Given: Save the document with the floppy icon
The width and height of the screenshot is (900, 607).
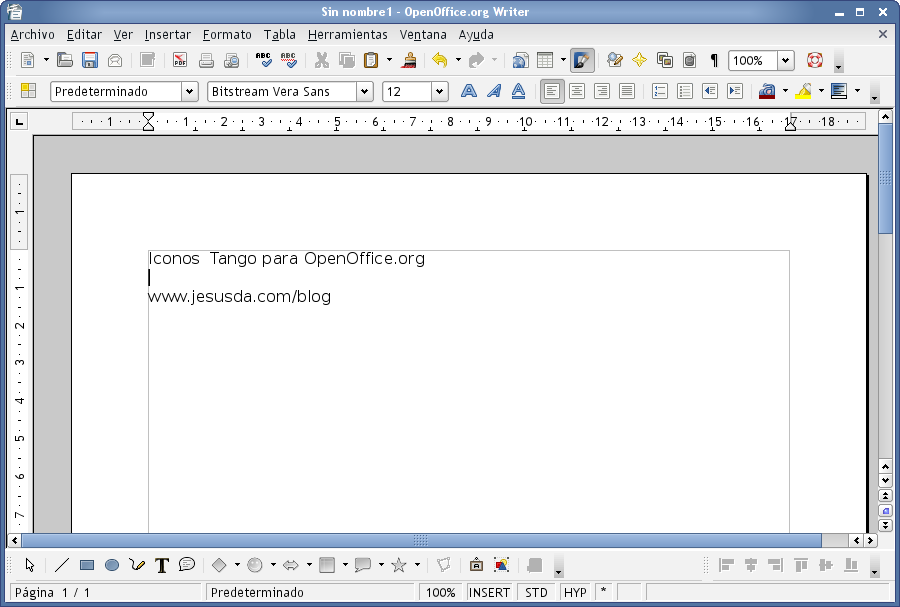Looking at the screenshot, I should tap(90, 60).
